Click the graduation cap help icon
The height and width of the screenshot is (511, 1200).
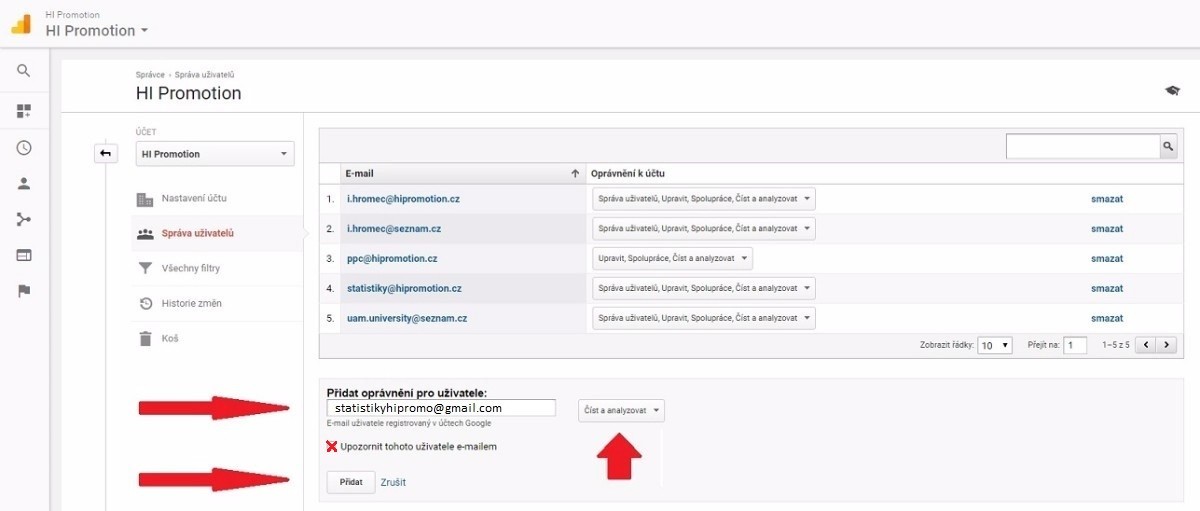pyautogui.click(x=1172, y=91)
